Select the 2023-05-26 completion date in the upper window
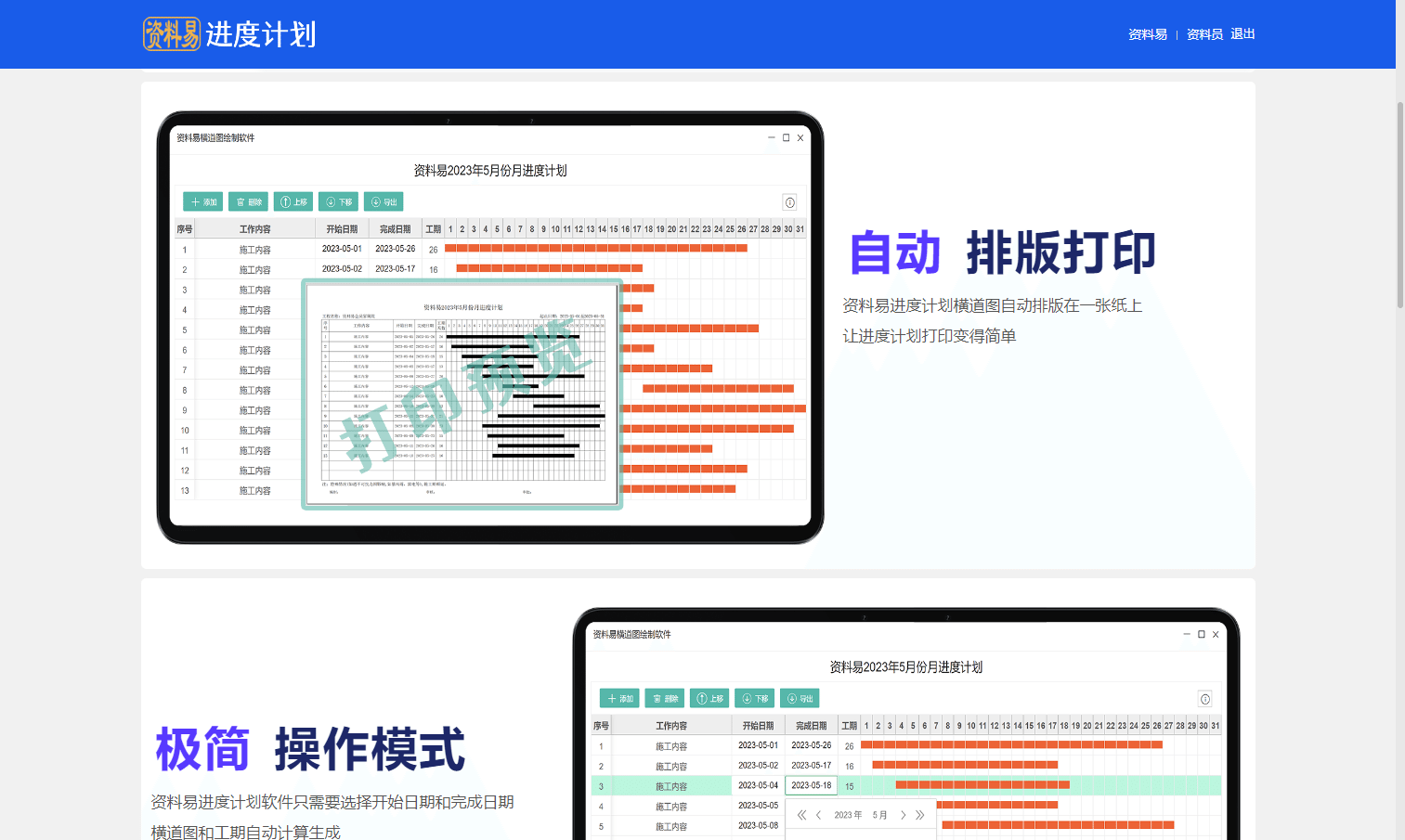 [395, 249]
